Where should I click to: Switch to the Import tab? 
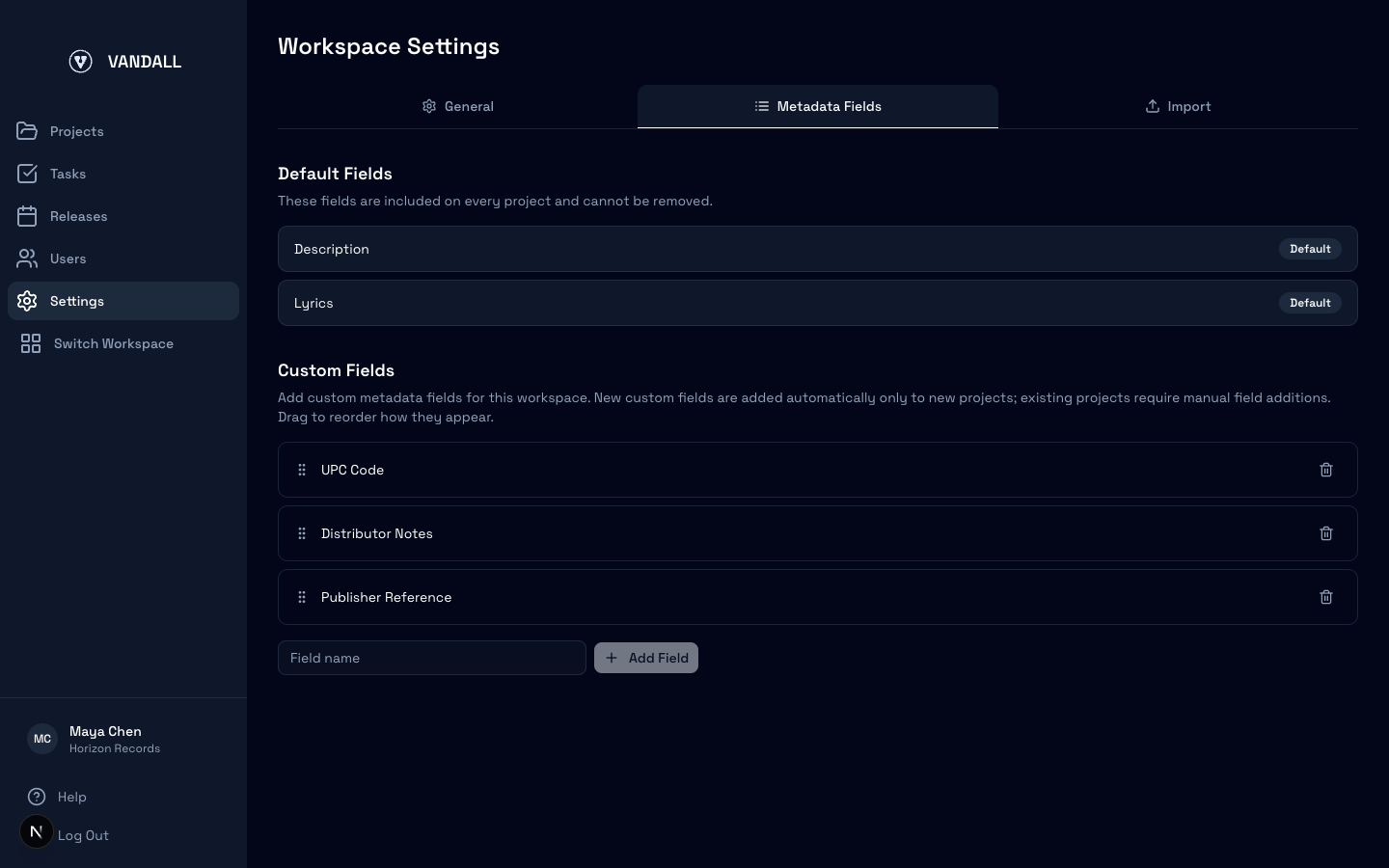tap(1178, 106)
